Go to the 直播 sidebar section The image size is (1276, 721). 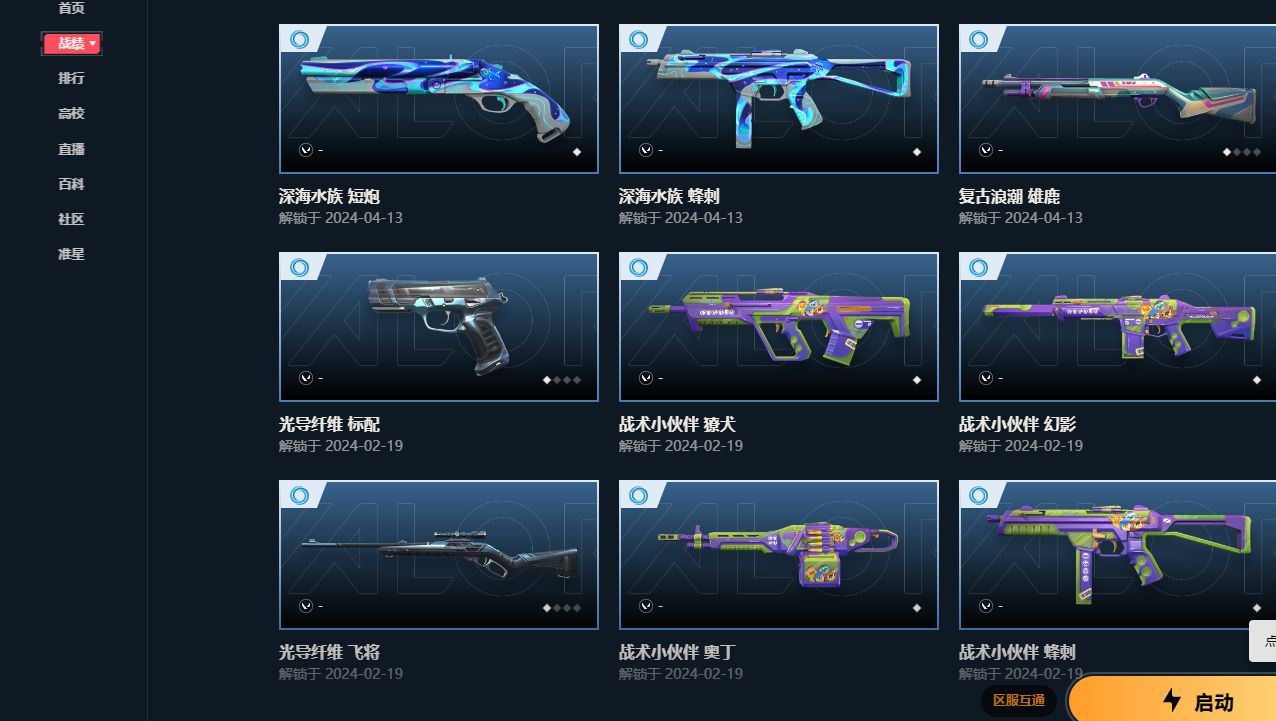coord(71,149)
